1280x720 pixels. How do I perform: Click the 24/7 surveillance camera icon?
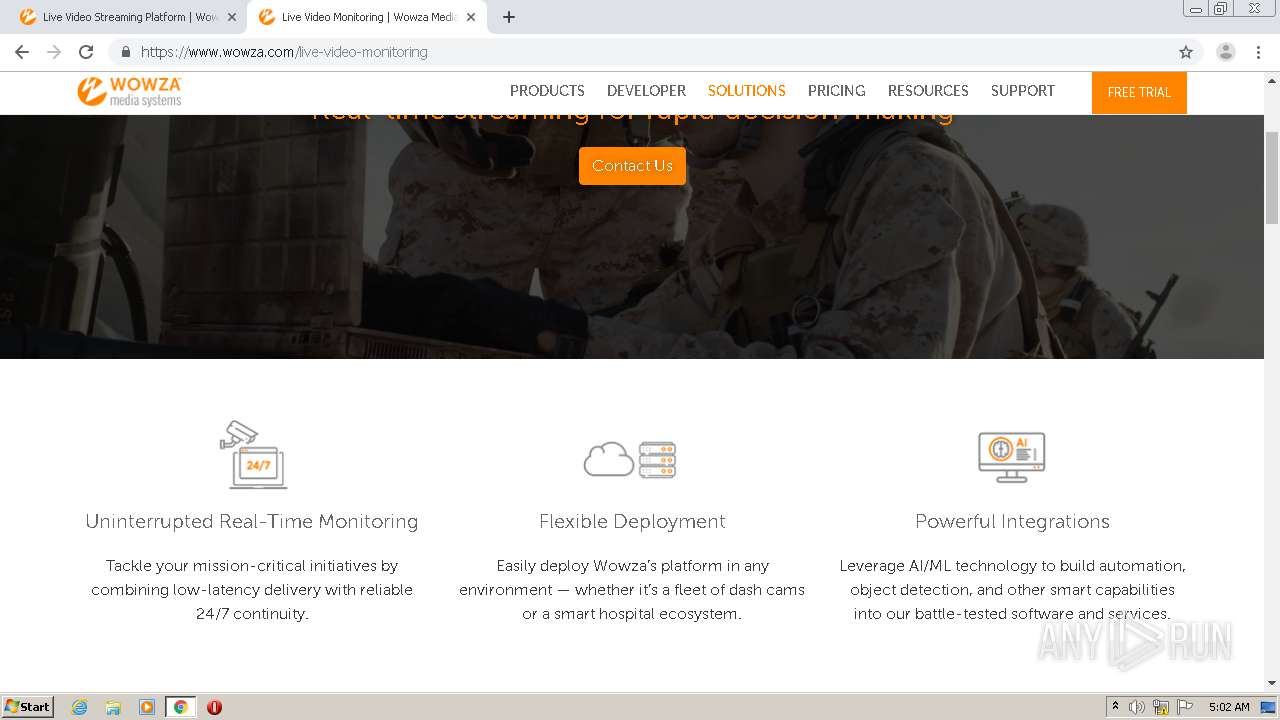tap(253, 454)
